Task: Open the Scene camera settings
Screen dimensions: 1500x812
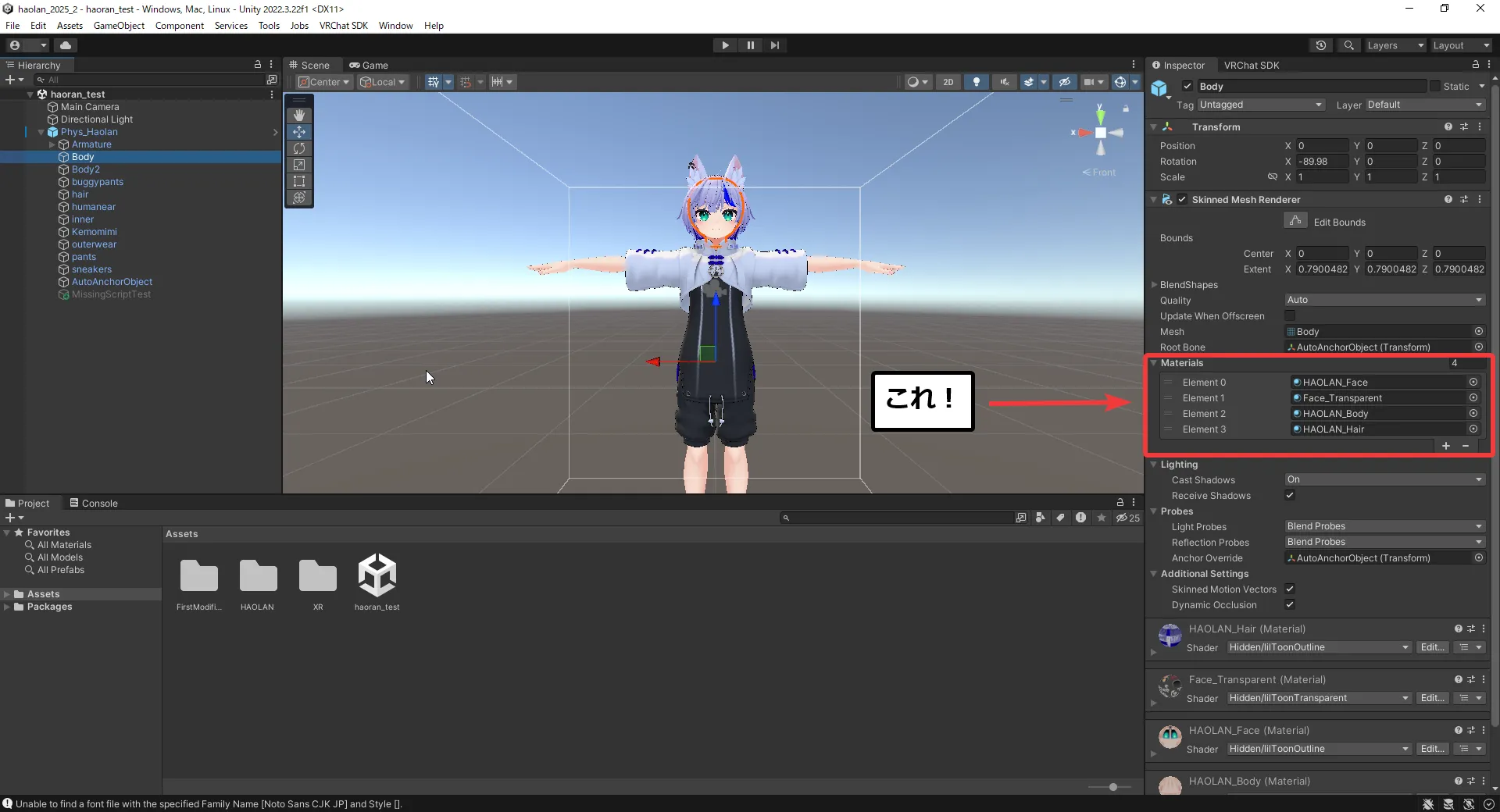Action: (1093, 82)
